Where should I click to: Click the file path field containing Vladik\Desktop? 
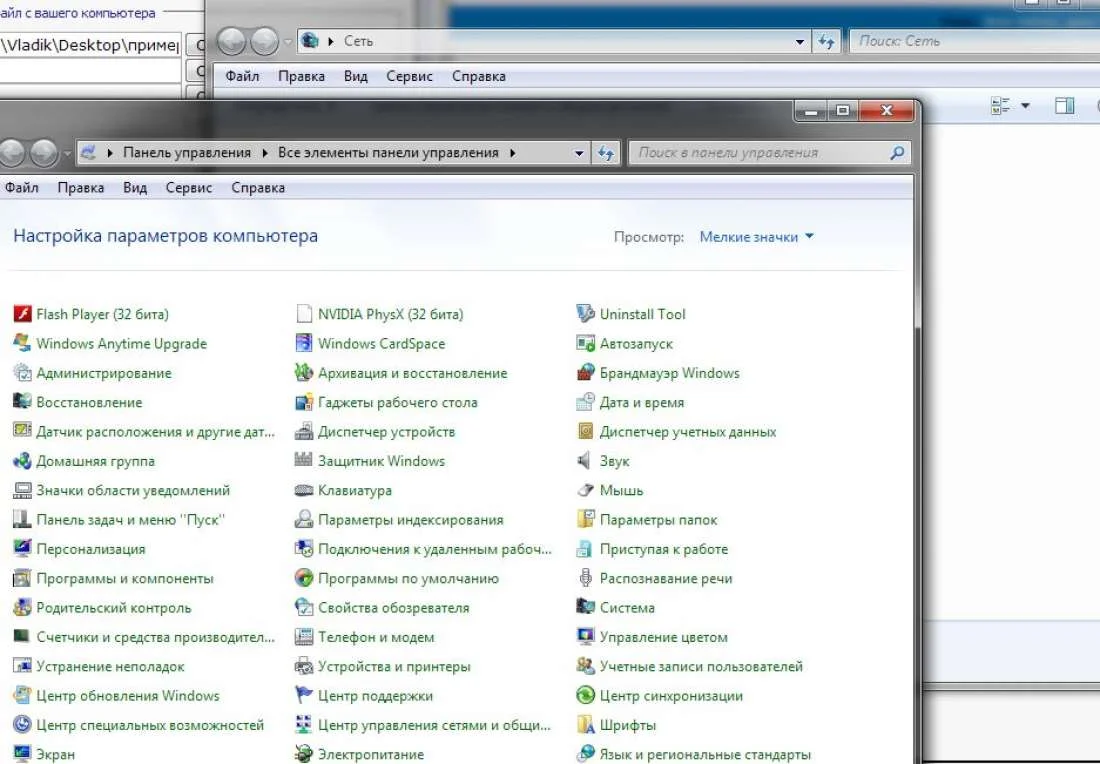(90, 45)
